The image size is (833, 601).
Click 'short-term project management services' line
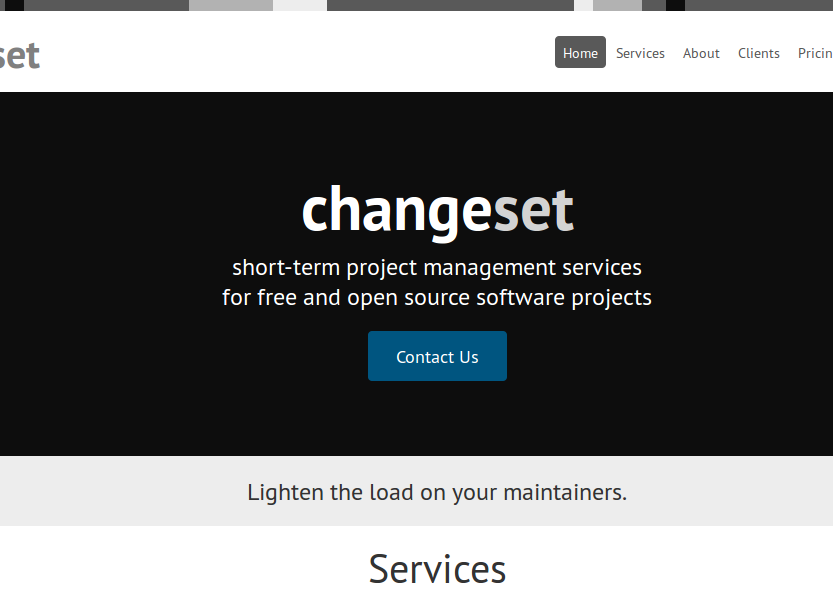pyautogui.click(x=437, y=267)
